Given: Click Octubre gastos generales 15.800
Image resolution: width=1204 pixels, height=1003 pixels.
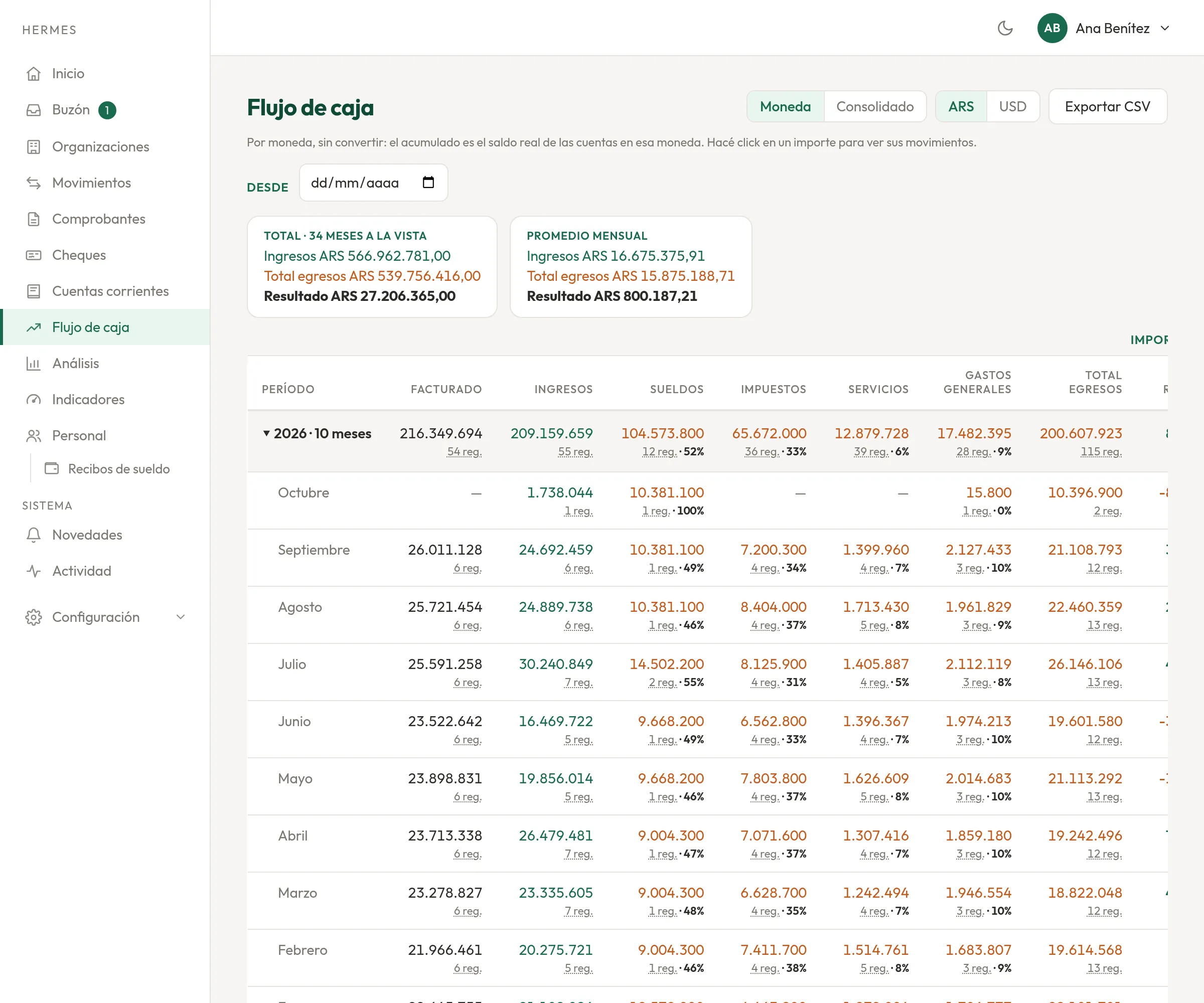Looking at the screenshot, I should (988, 493).
